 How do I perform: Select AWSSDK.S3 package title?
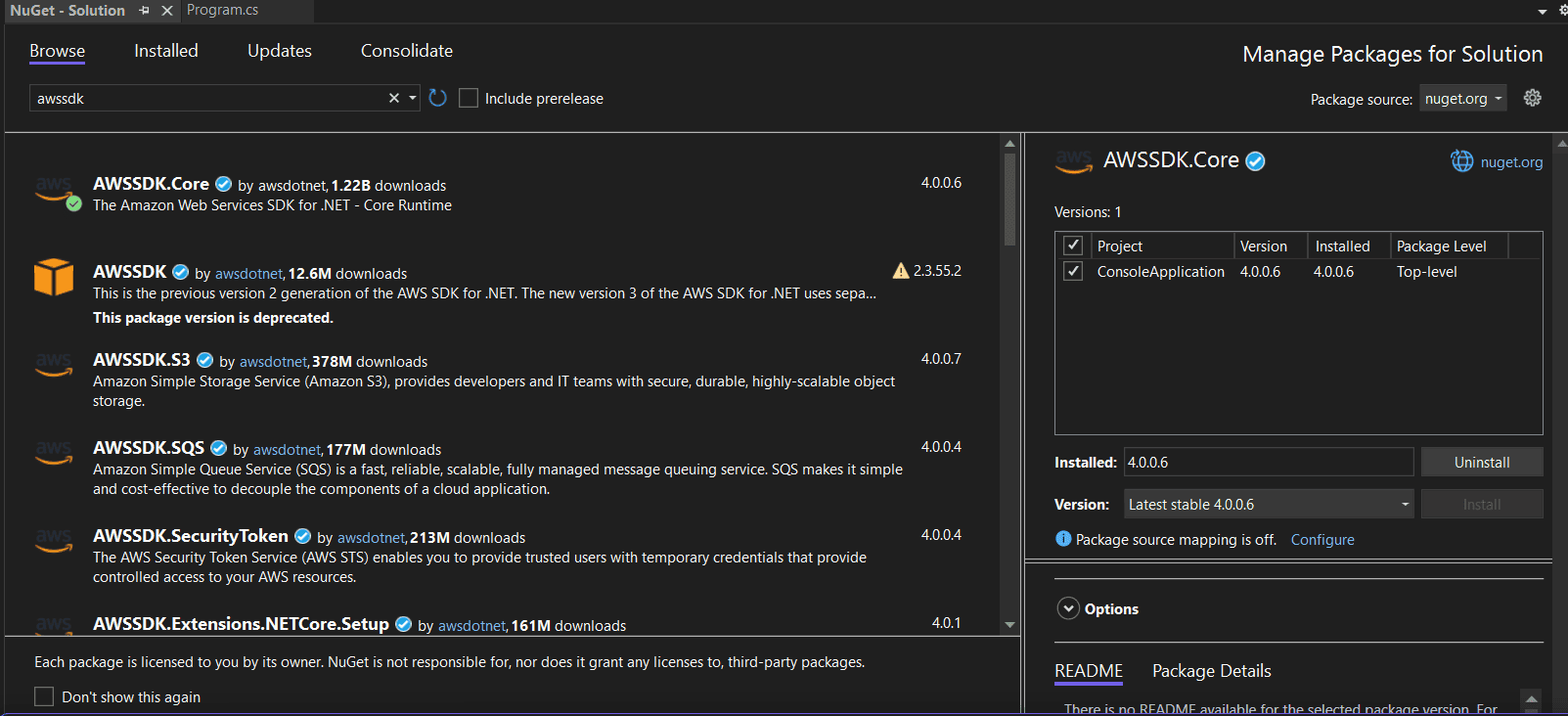point(142,360)
